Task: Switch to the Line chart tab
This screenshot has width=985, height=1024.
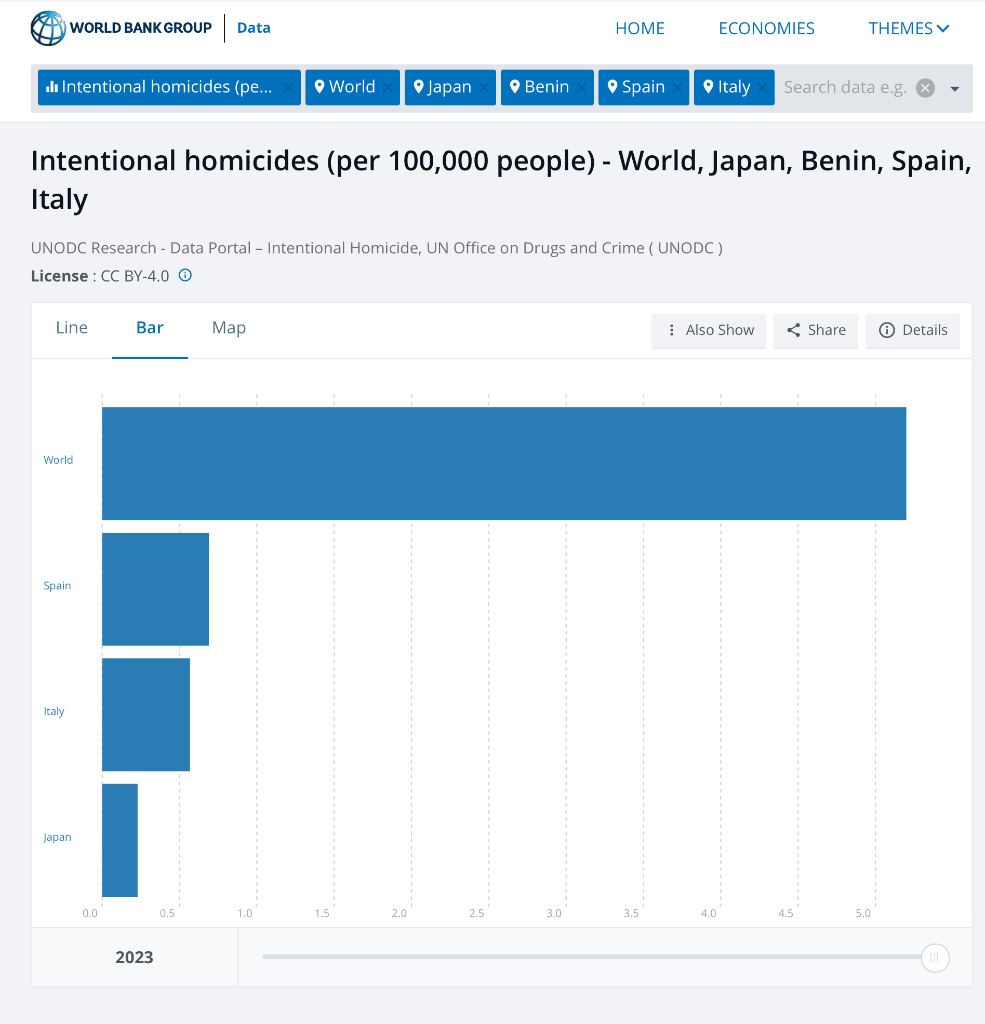Action: [x=72, y=328]
